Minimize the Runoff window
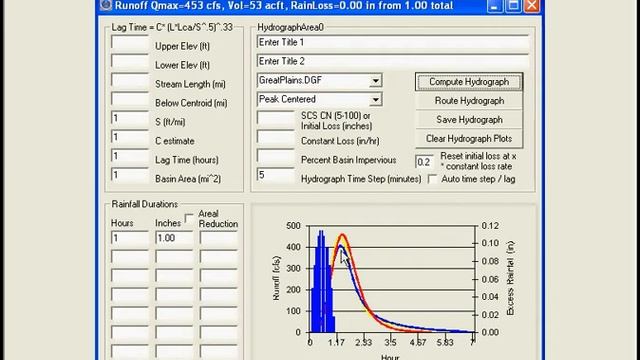 tap(495, 6)
